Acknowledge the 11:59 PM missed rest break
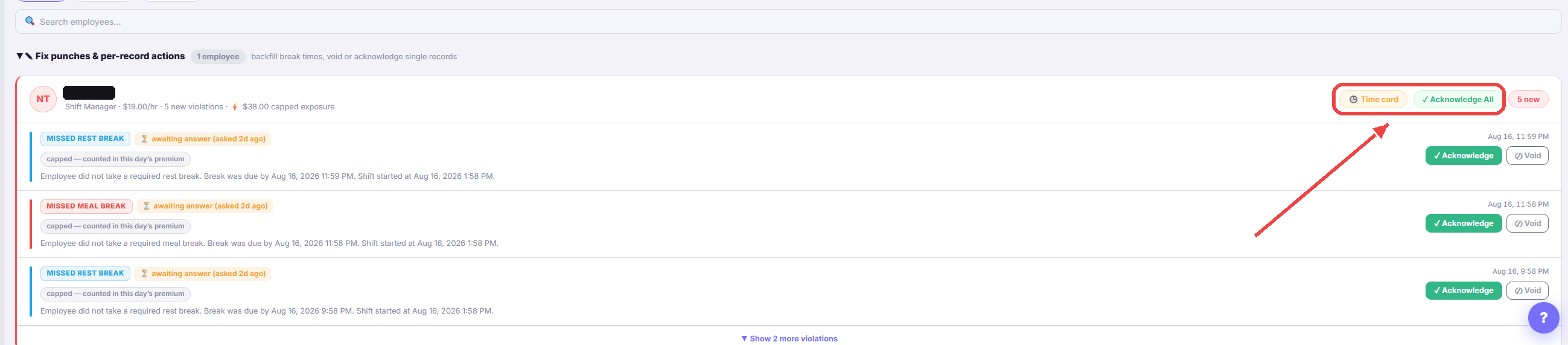Viewport: 1568px width, 345px height. [x=1464, y=155]
